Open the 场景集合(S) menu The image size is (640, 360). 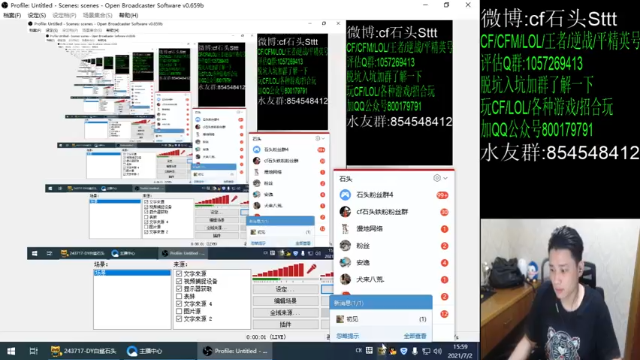[x=97, y=15]
